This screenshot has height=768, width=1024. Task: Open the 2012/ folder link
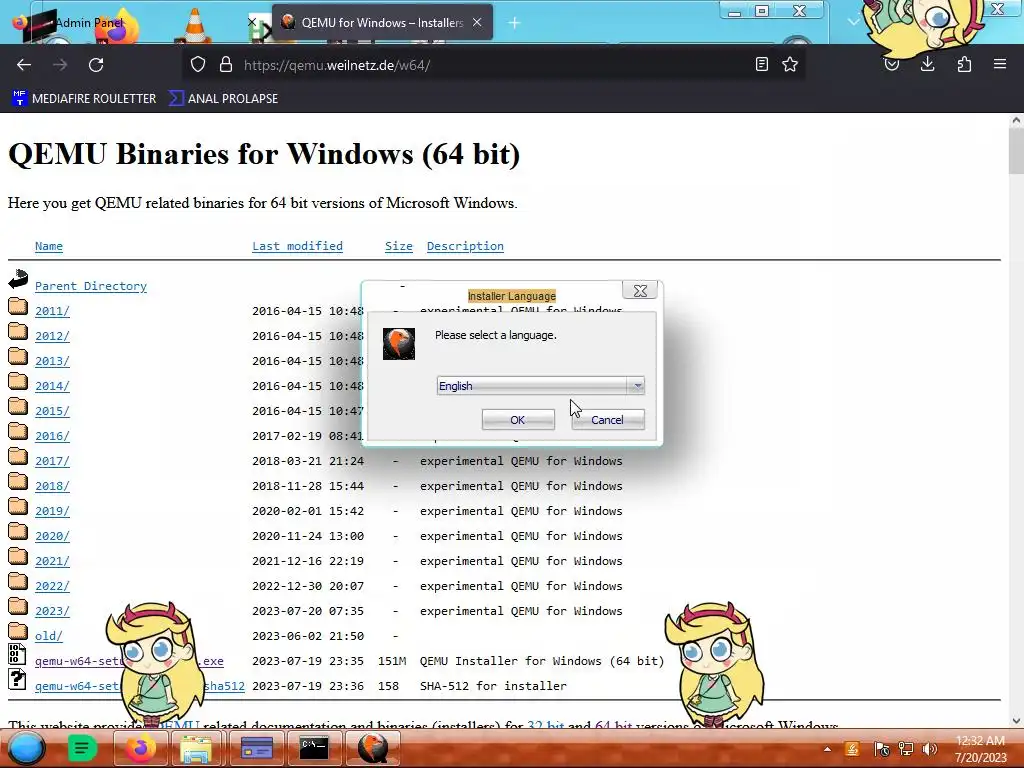click(52, 336)
